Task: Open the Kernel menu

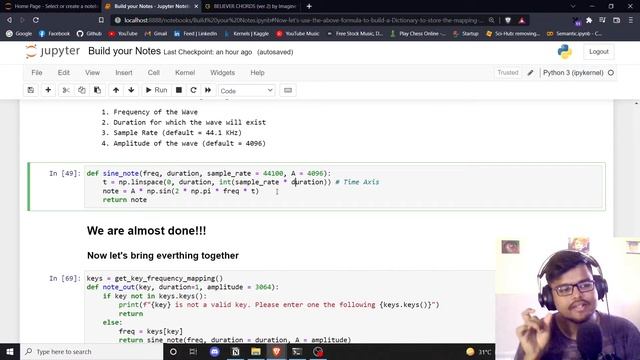Action: click(185, 73)
